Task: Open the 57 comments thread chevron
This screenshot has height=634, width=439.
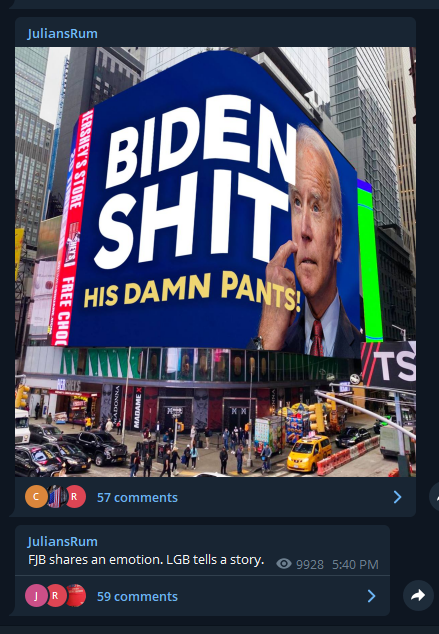Action: (397, 497)
